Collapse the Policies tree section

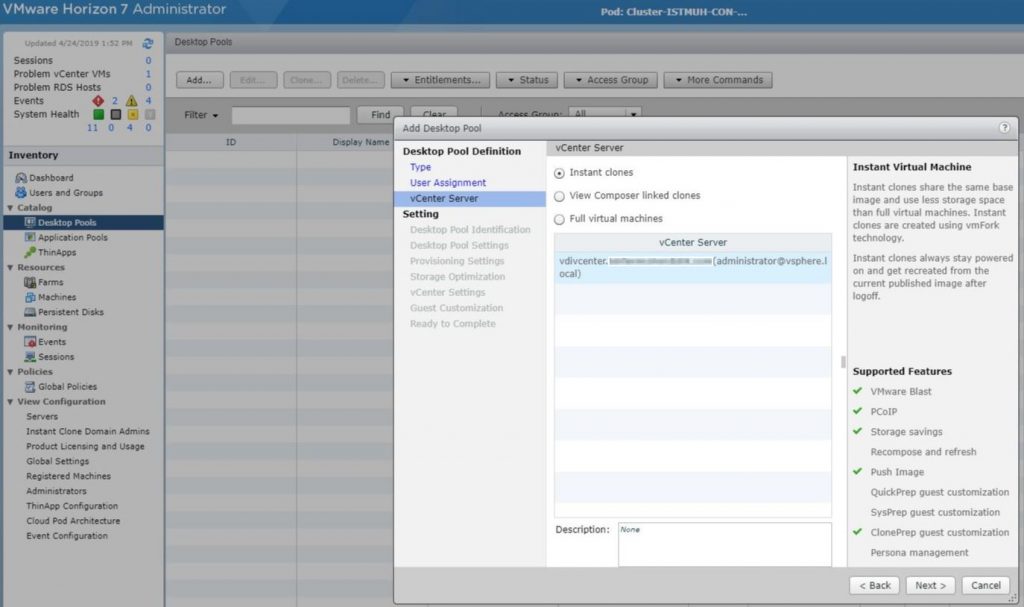tap(10, 372)
